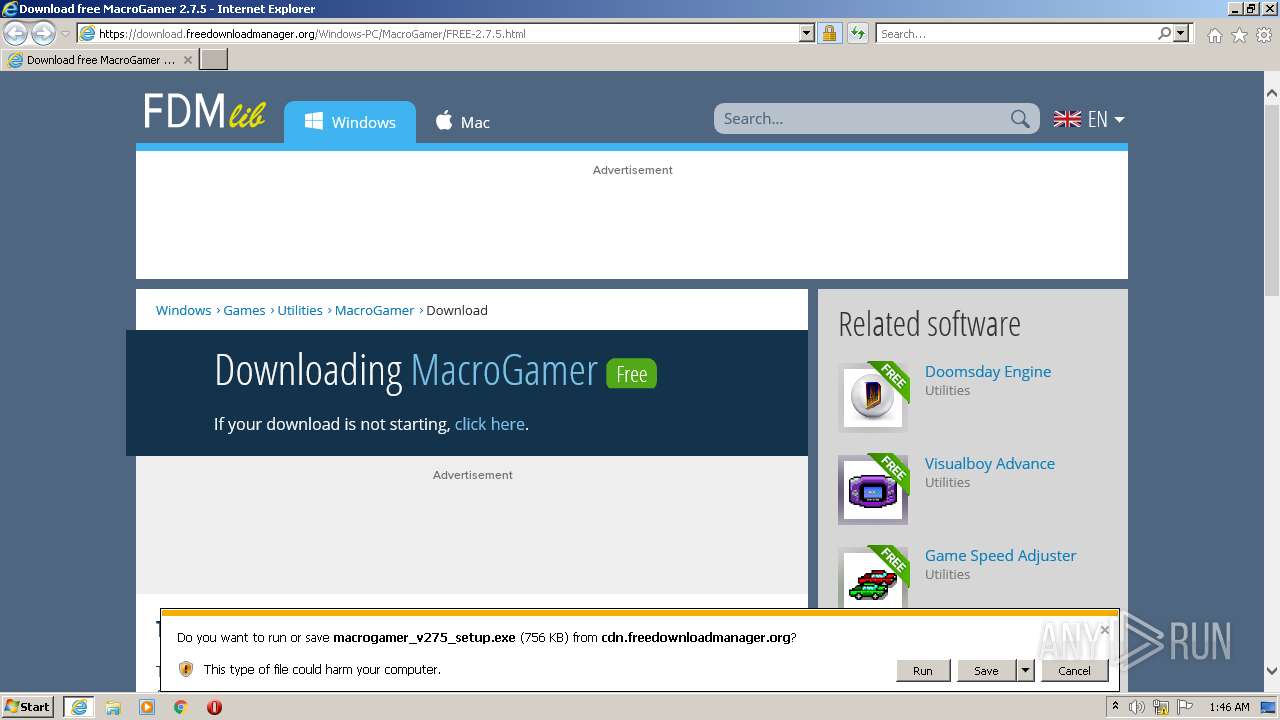
Task: Click Internet Explorer taskbar icon
Action: click(79, 707)
